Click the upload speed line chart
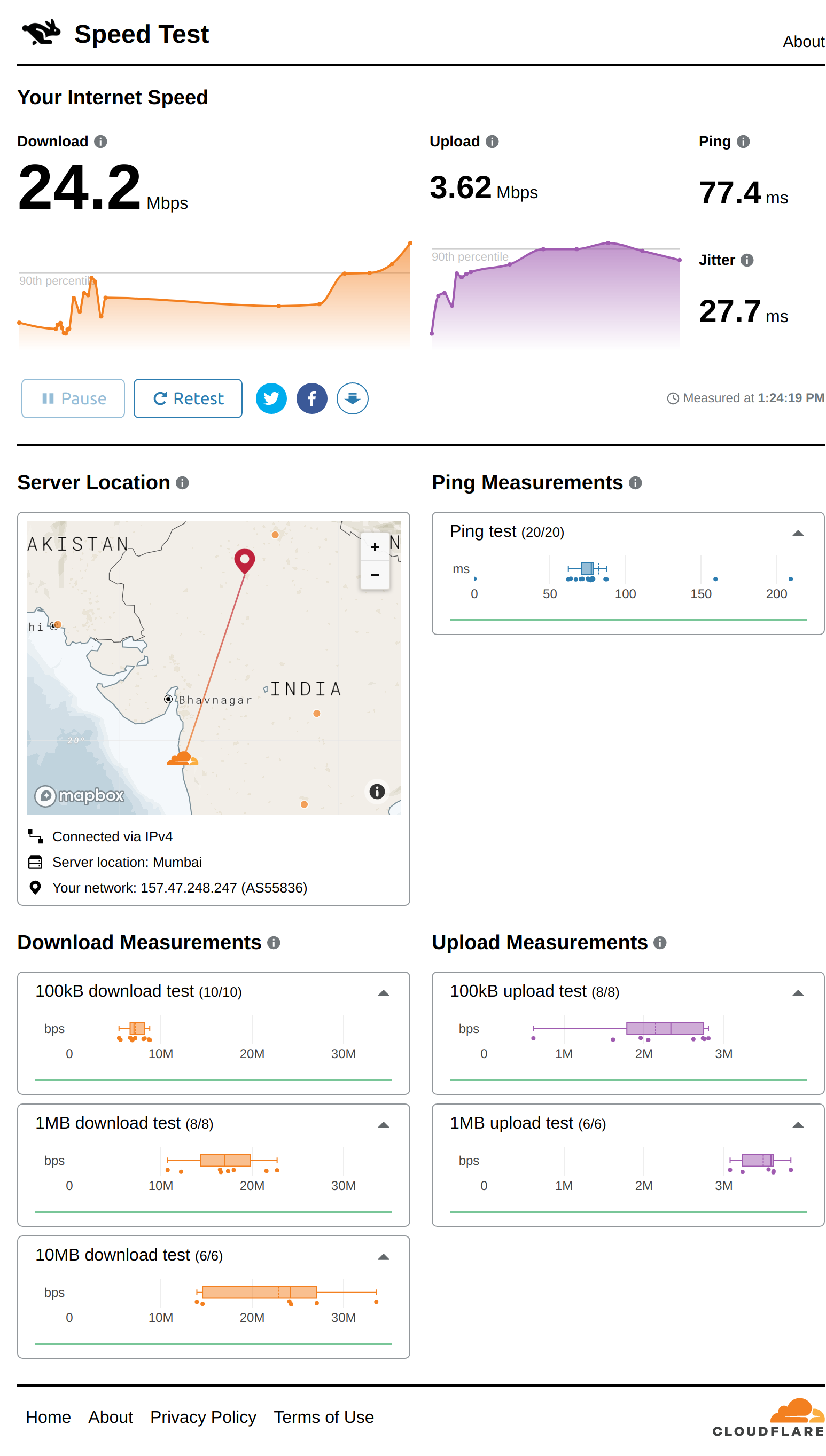826x1456 pixels. [x=556, y=295]
